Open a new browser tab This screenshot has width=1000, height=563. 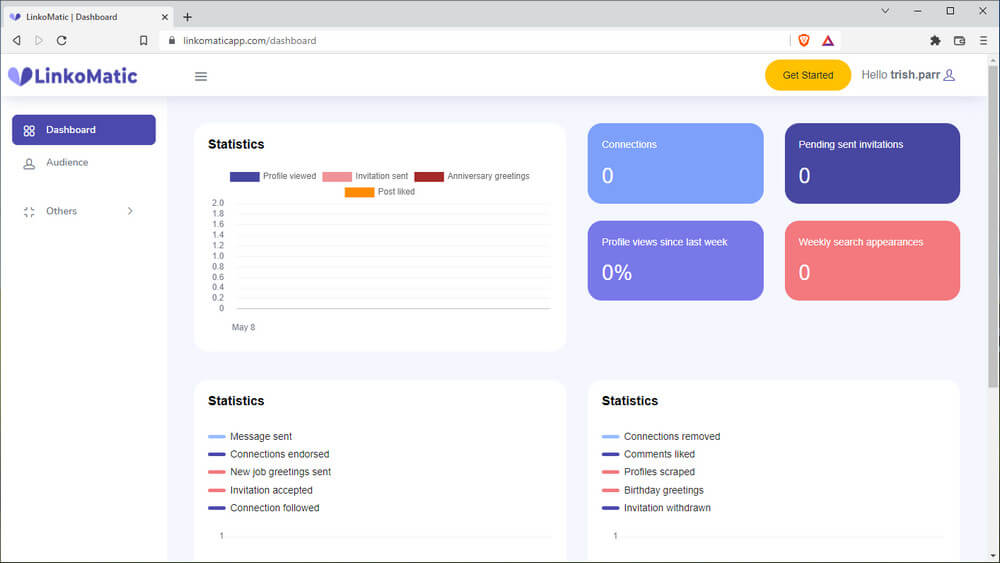tap(188, 17)
